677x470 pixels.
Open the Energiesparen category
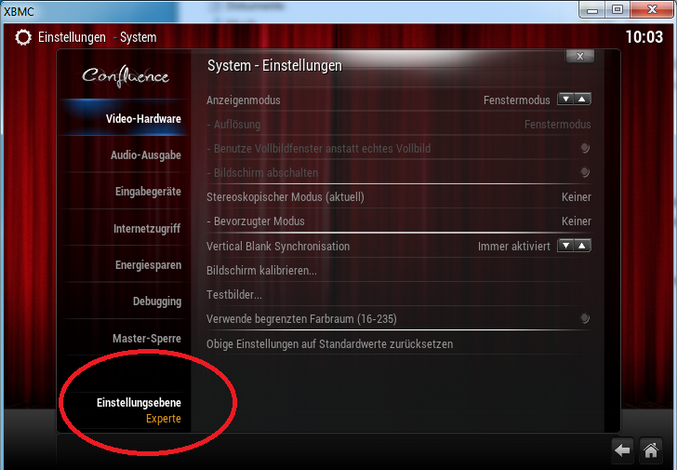point(124,265)
